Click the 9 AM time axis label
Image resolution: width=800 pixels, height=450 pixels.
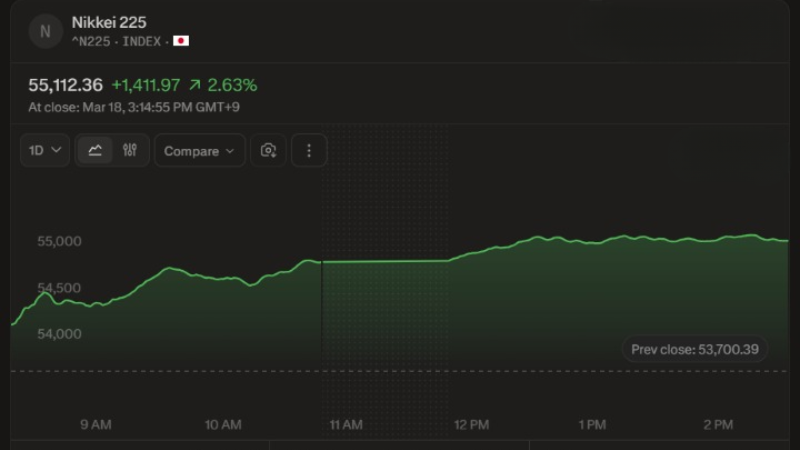pos(96,425)
